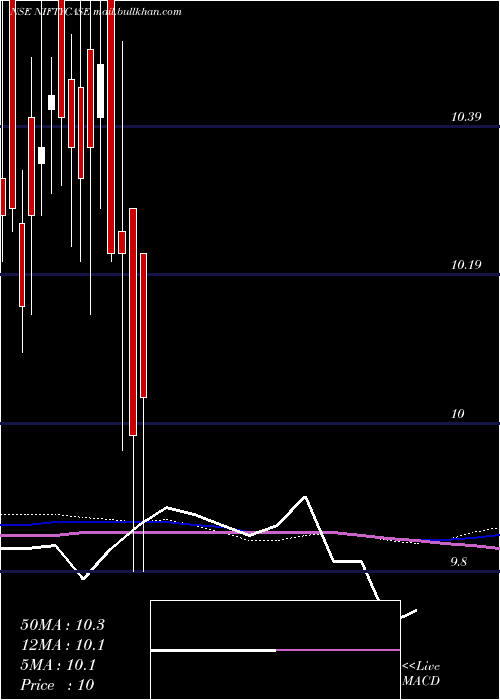This screenshot has height=700, width=500.
Task: Click the 10 price axis label
Action: (x=458, y=414)
